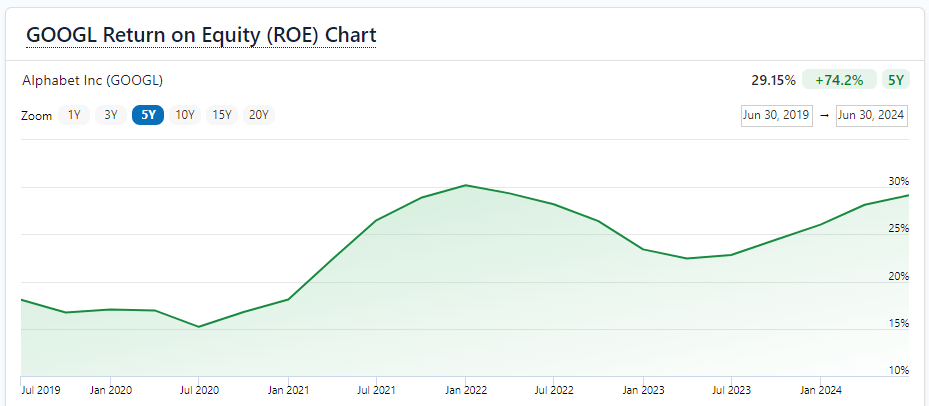The image size is (929, 406).
Task: Select the 5Y zoom range
Action: [x=148, y=115]
